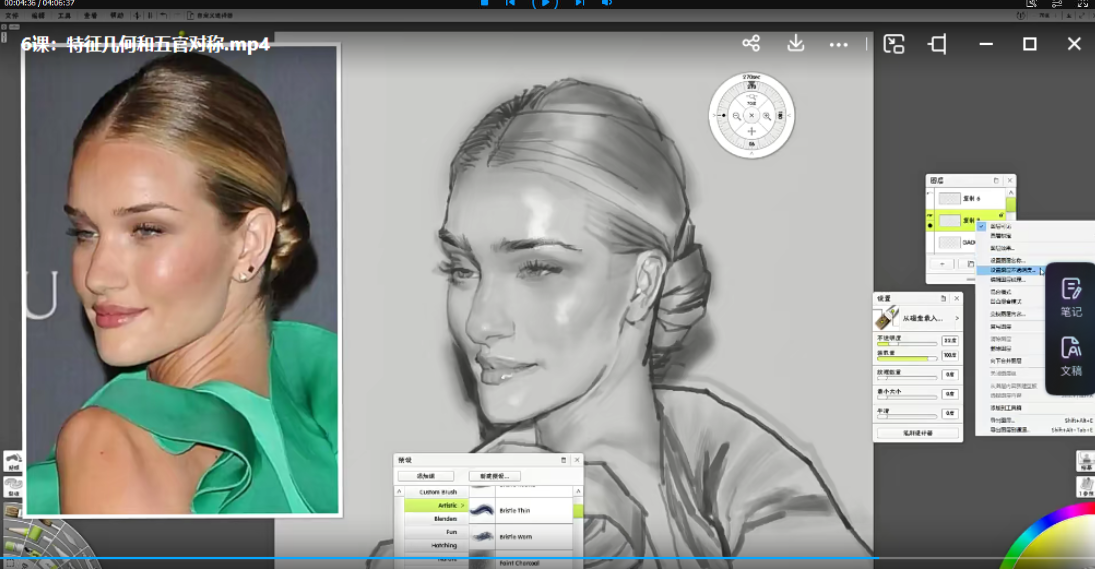Click the center X of navigator wheel
Viewport: 1095px width, 569px height.
click(751, 116)
